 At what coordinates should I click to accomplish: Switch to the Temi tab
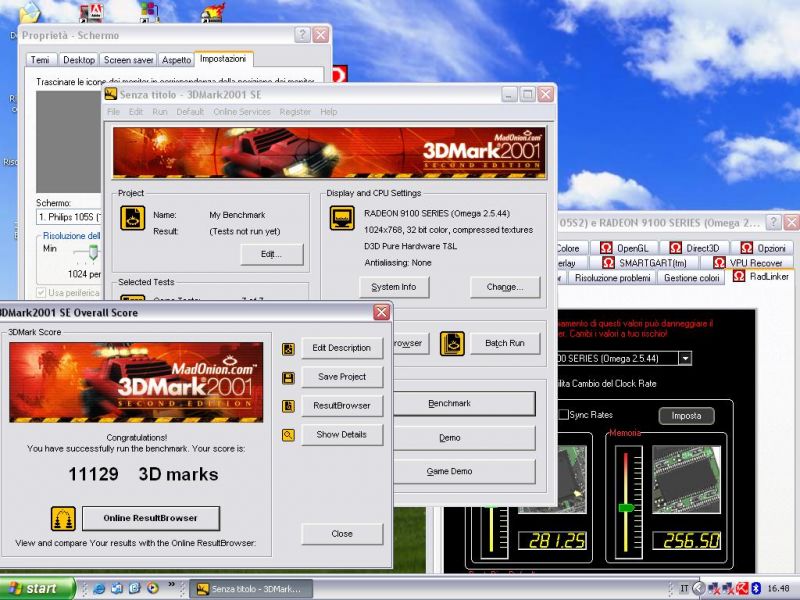click(41, 60)
